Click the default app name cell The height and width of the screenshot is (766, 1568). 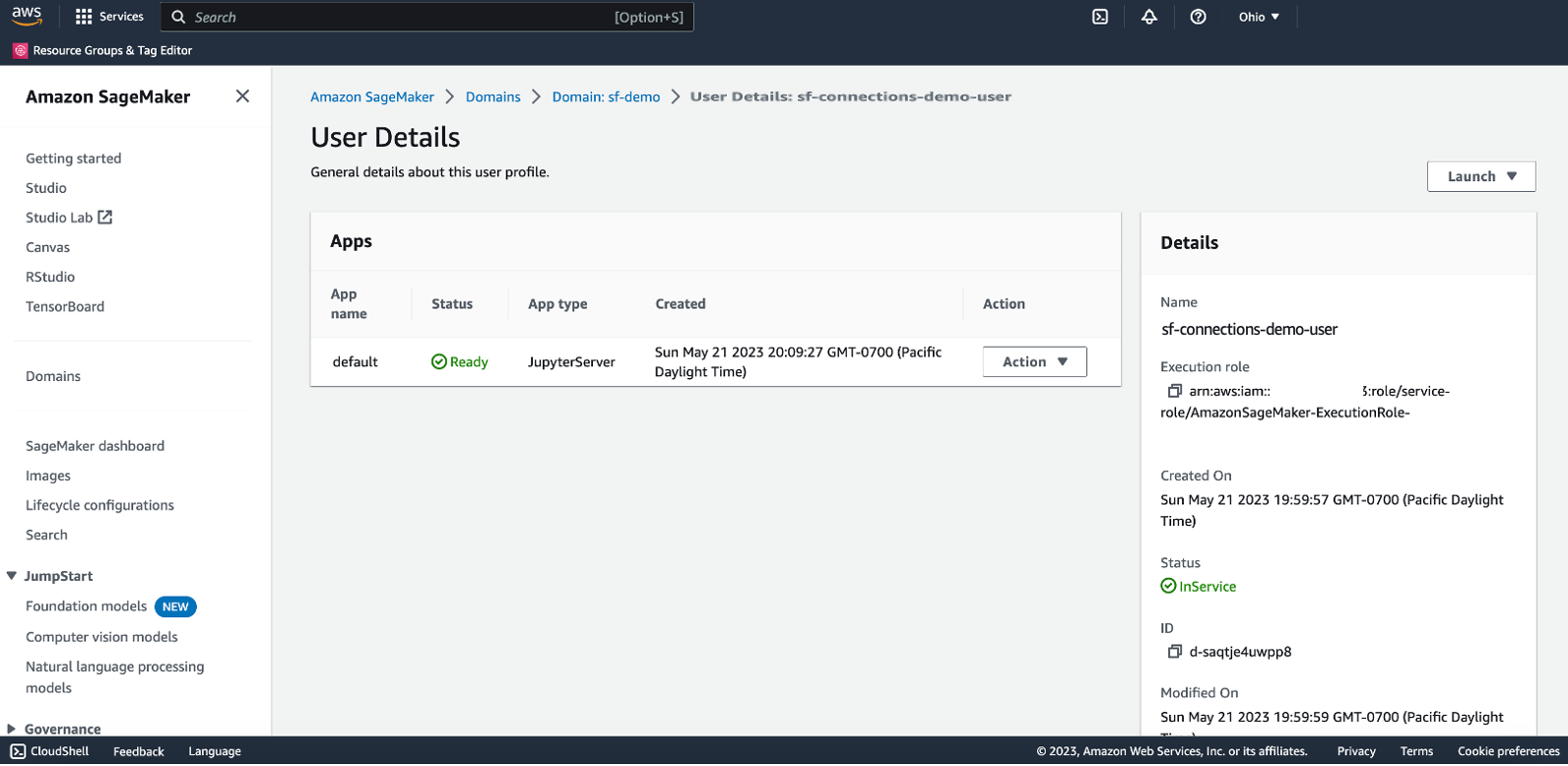[x=356, y=362]
